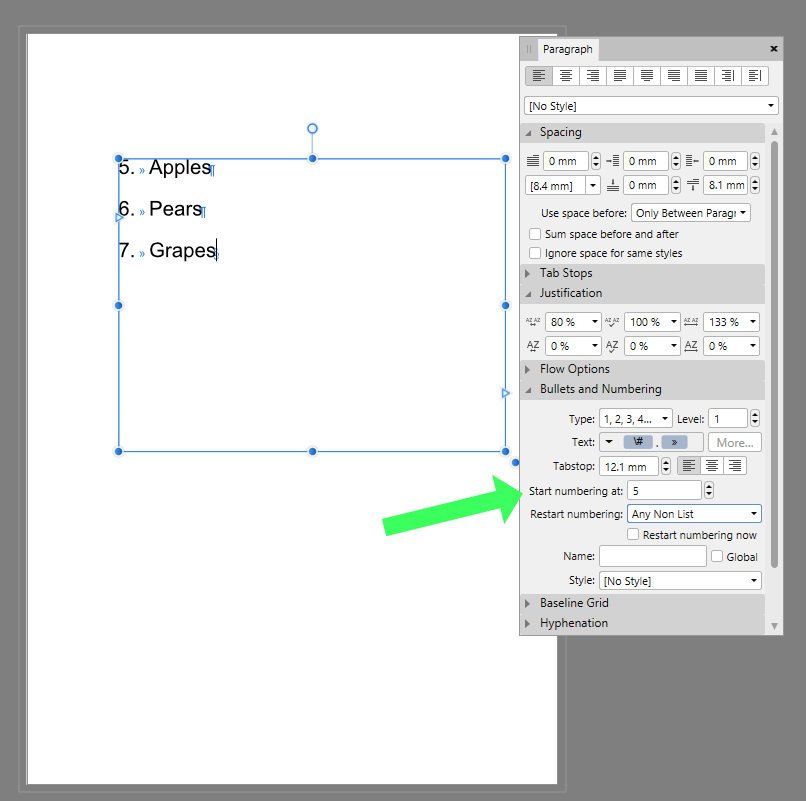Image resolution: width=806 pixels, height=801 pixels.
Task: Click the Tabstop 12.1 mm field
Action: coord(629,466)
